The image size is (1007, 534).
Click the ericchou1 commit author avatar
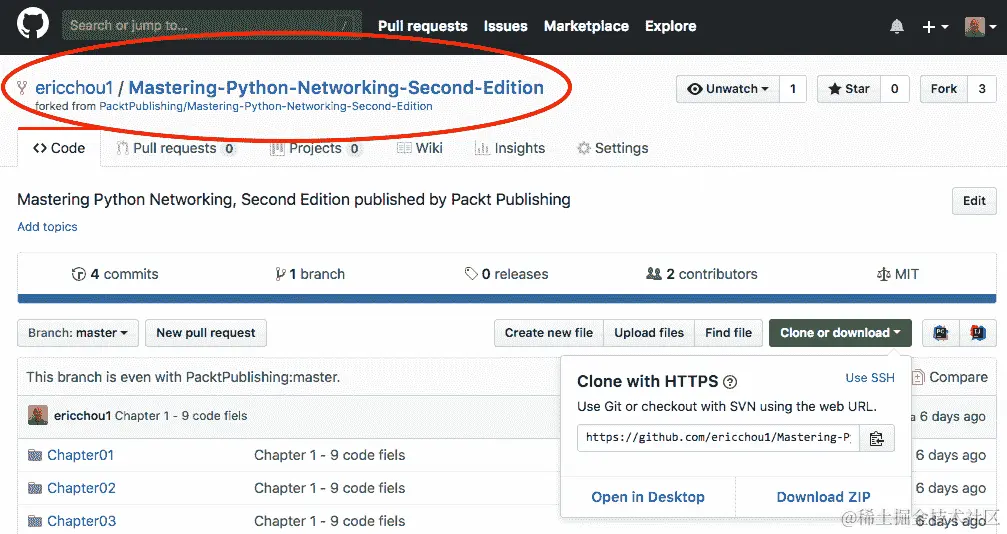[38, 415]
